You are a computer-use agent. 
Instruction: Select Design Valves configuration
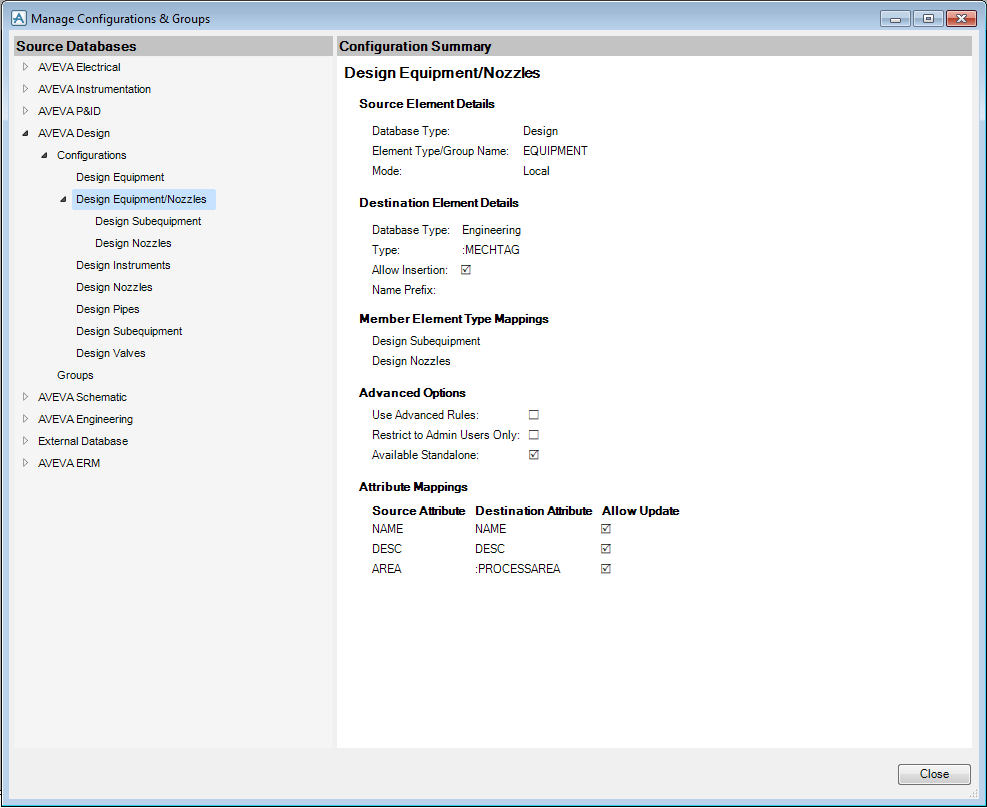111,353
